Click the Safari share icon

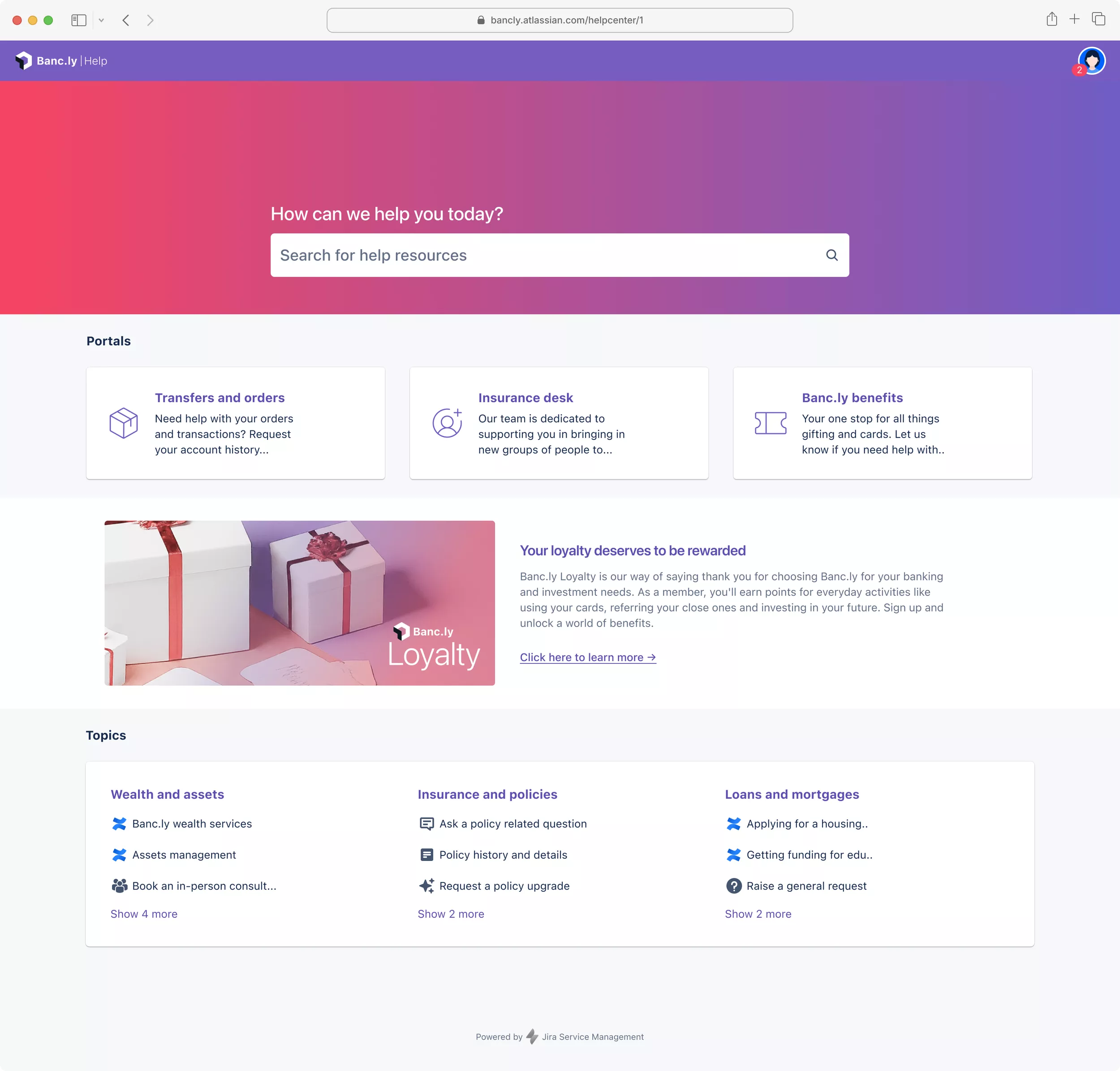coord(1051,19)
